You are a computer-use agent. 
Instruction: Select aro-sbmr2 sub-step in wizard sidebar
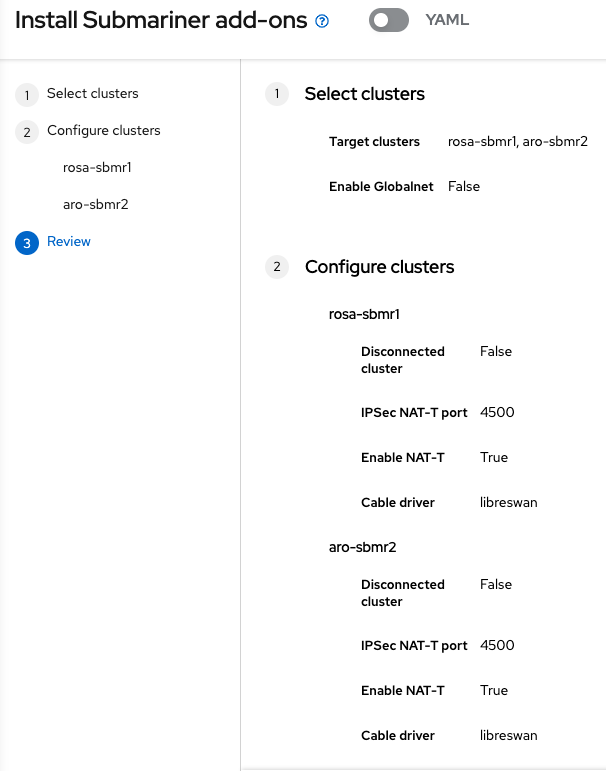[95, 205]
